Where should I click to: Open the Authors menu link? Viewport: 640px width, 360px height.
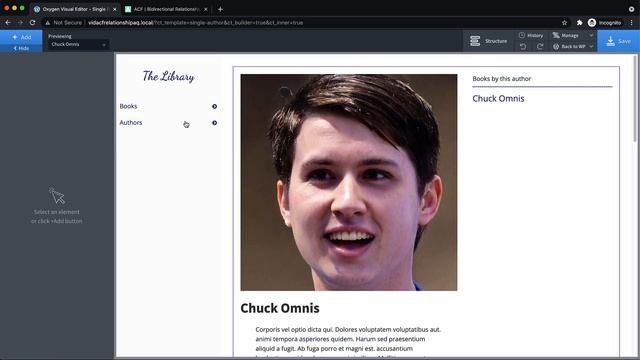(131, 122)
